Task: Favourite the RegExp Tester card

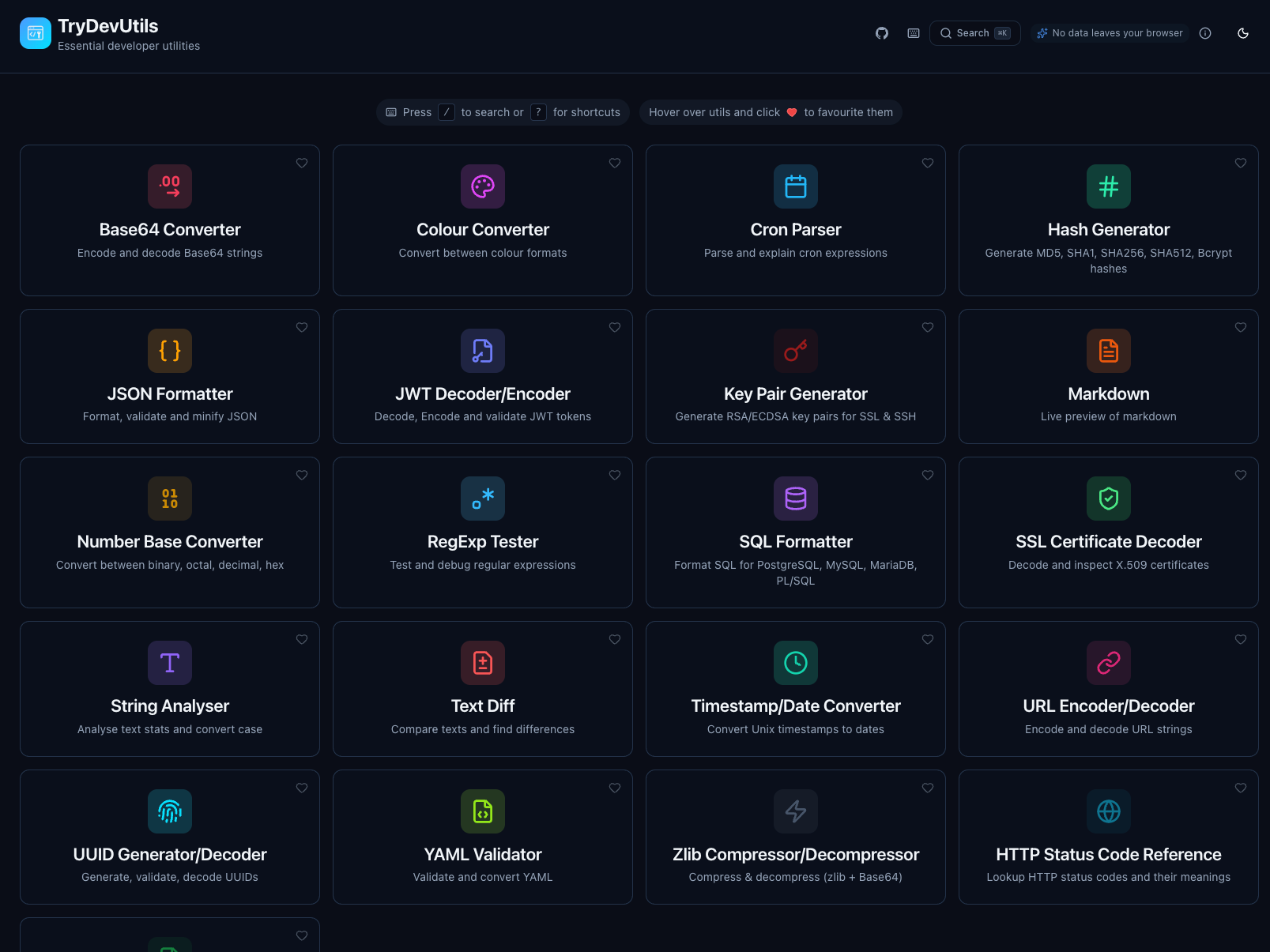Action: [615, 475]
